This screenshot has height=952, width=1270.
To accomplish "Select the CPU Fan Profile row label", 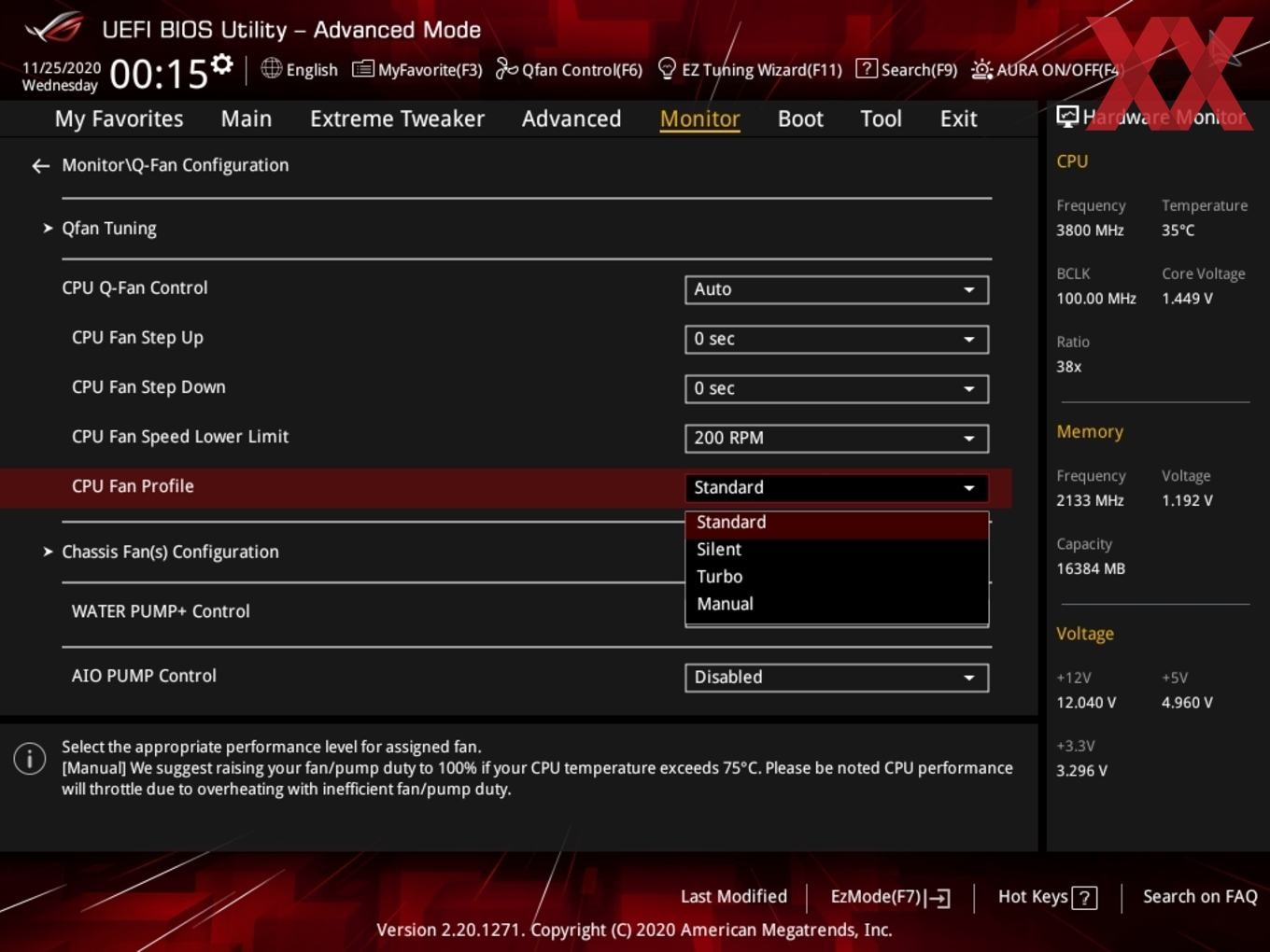I will [x=133, y=486].
